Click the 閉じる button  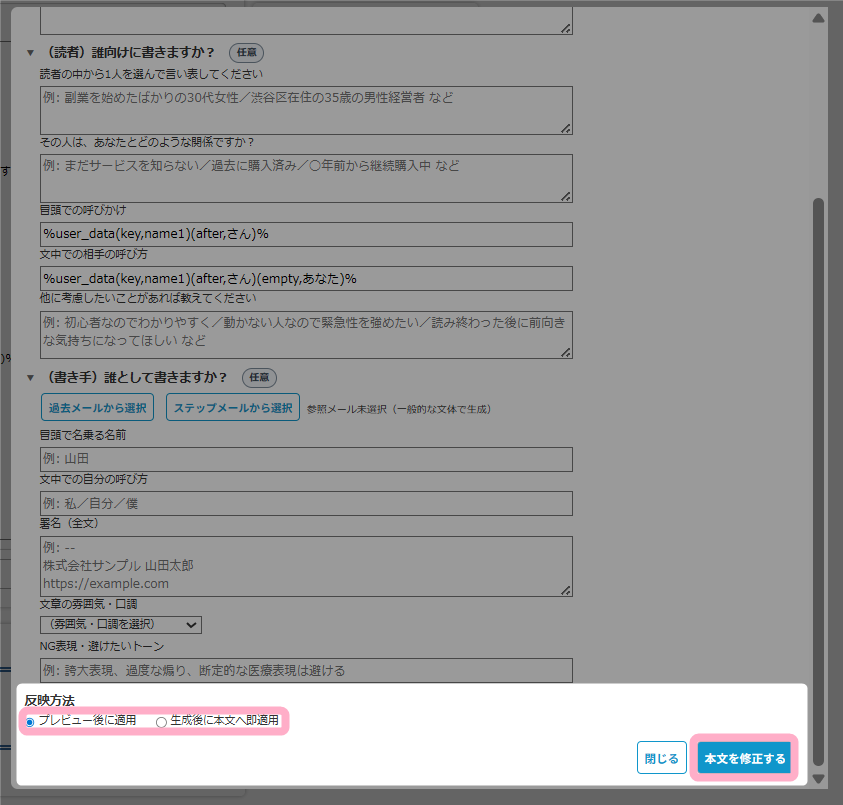[x=661, y=758]
